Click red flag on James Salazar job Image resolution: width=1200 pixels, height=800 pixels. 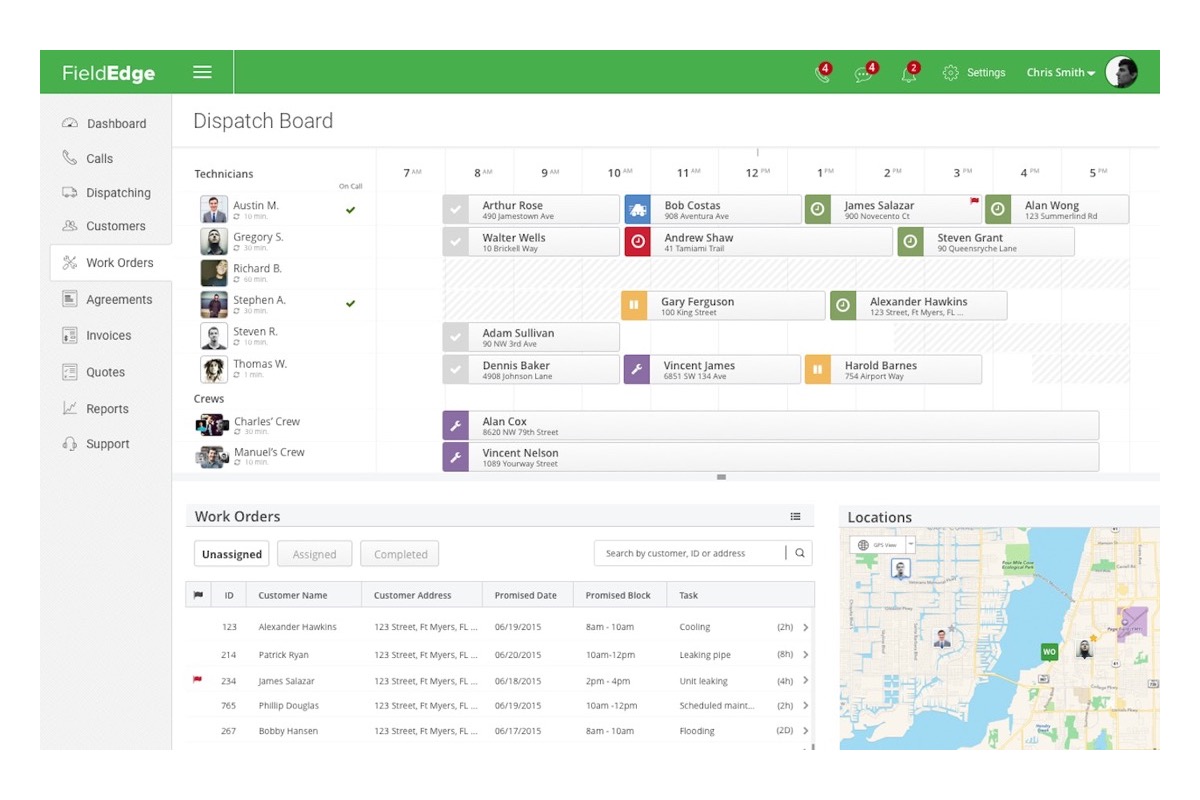click(974, 201)
